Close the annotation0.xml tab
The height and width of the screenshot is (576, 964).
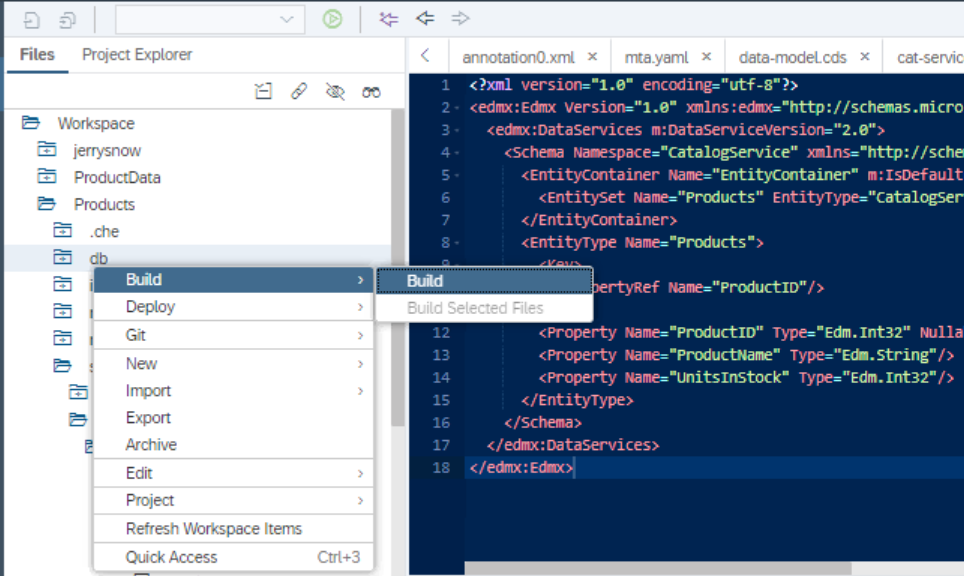592,57
